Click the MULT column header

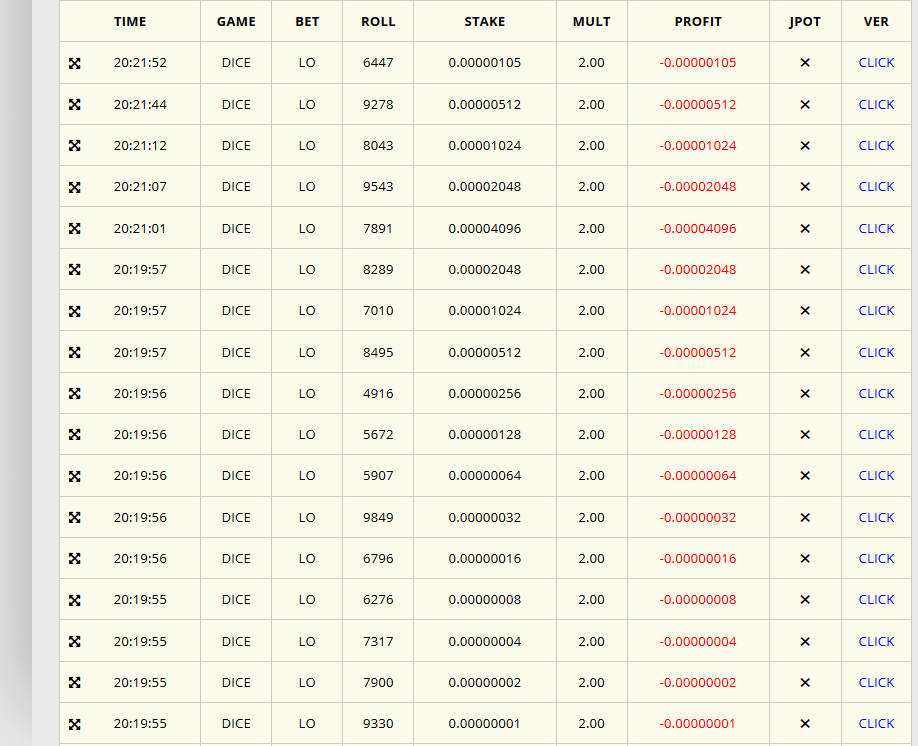coord(591,22)
